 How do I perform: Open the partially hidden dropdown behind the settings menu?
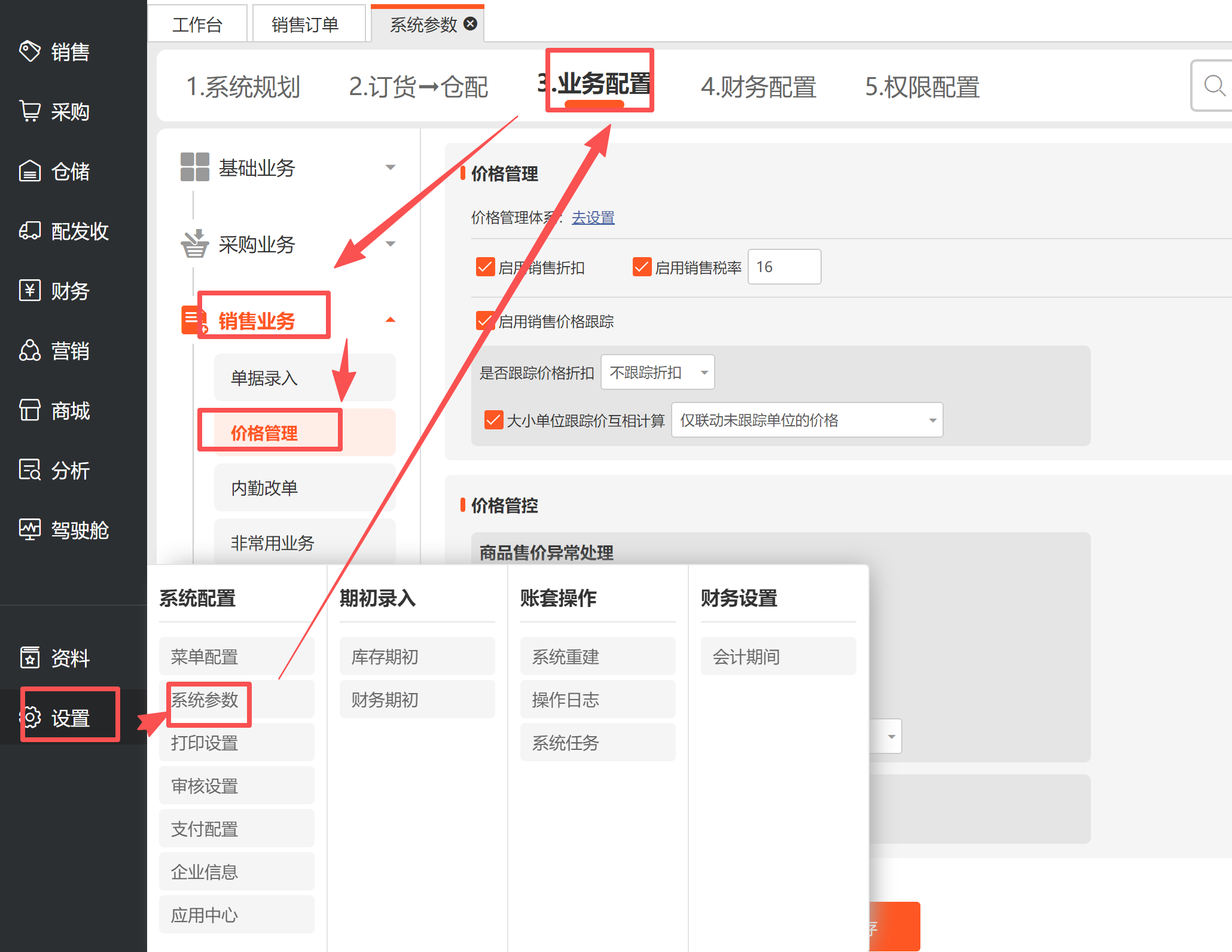tap(885, 736)
